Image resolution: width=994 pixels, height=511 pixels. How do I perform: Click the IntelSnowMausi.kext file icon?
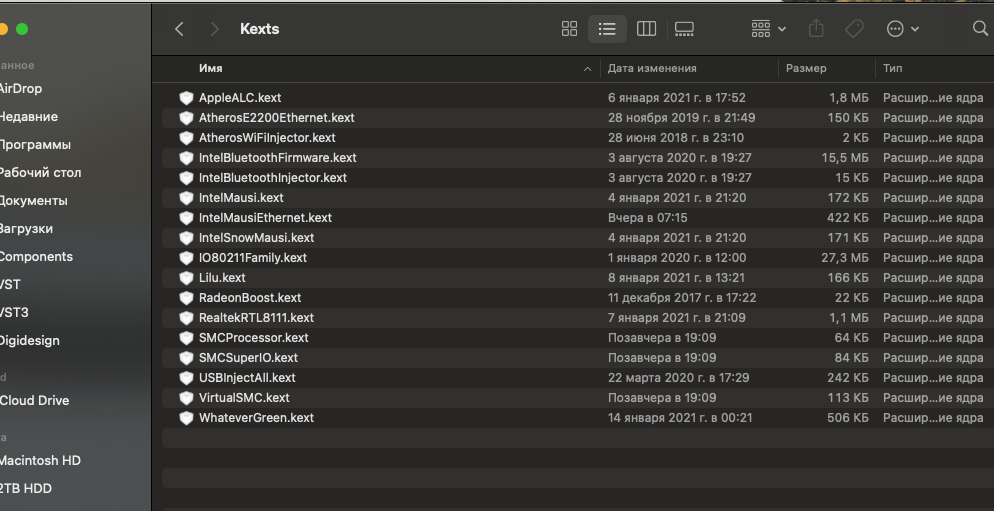(x=186, y=238)
